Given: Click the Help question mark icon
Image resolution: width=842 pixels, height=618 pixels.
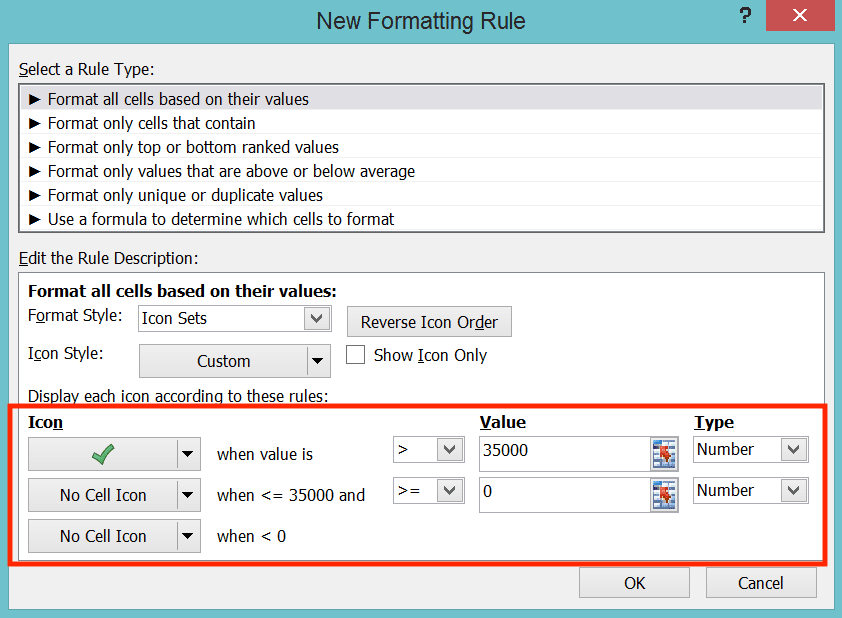Looking at the screenshot, I should 744,17.
